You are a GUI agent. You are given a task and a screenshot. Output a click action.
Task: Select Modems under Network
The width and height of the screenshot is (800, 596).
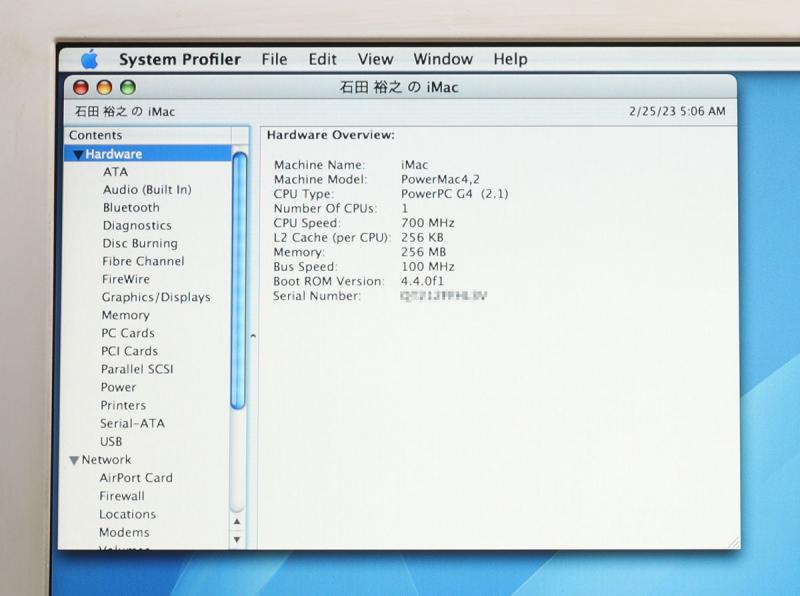[x=124, y=533]
